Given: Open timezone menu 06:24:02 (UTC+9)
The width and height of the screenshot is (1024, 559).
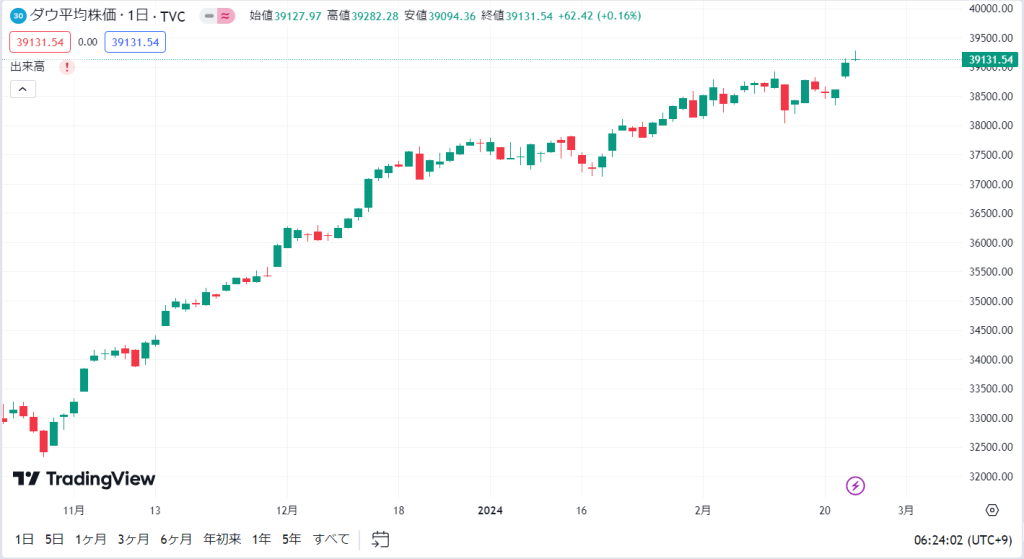Looking at the screenshot, I should [963, 540].
